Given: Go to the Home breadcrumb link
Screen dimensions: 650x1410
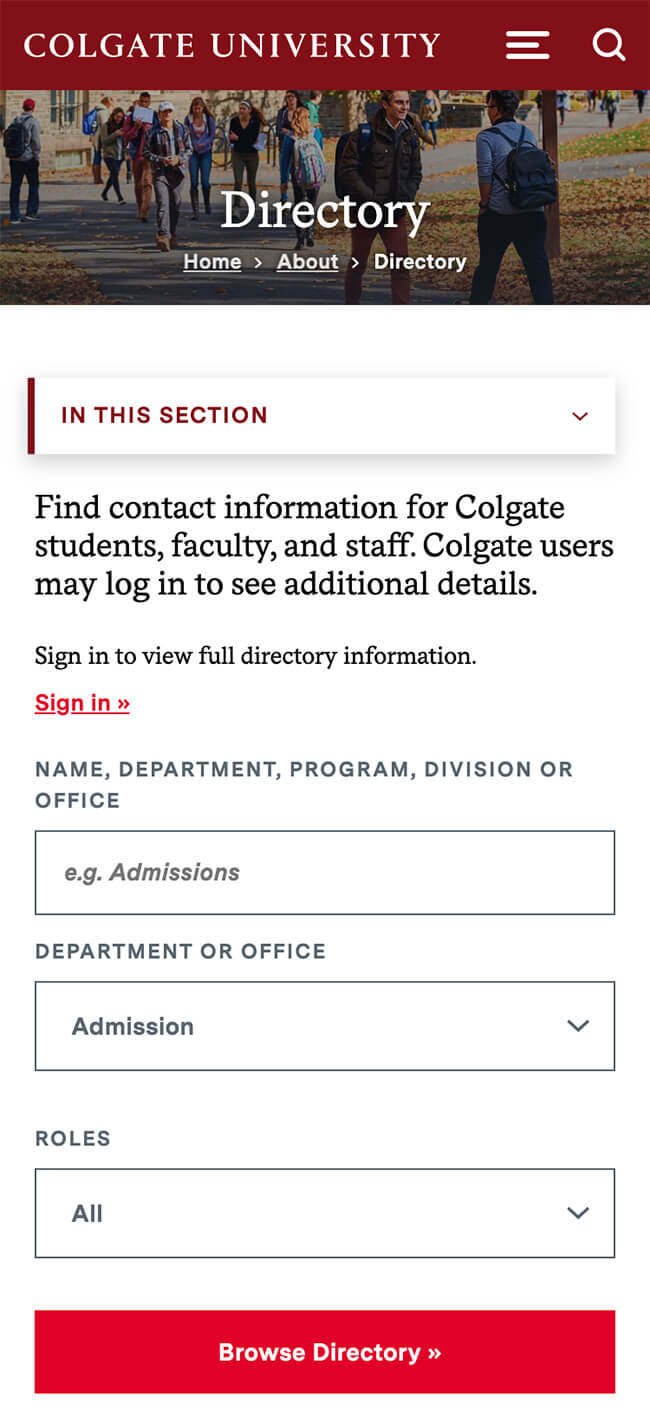Looking at the screenshot, I should click(212, 262).
